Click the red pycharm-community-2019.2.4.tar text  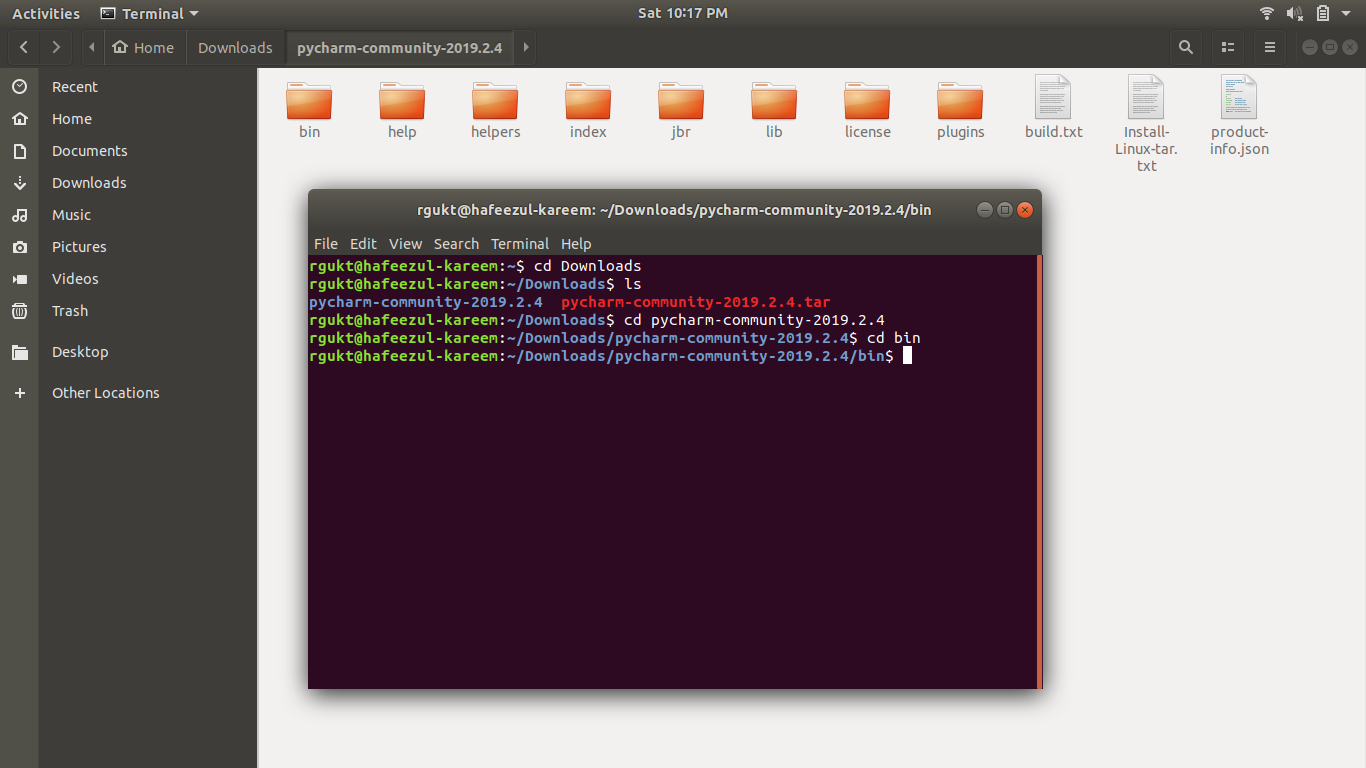tap(696, 302)
